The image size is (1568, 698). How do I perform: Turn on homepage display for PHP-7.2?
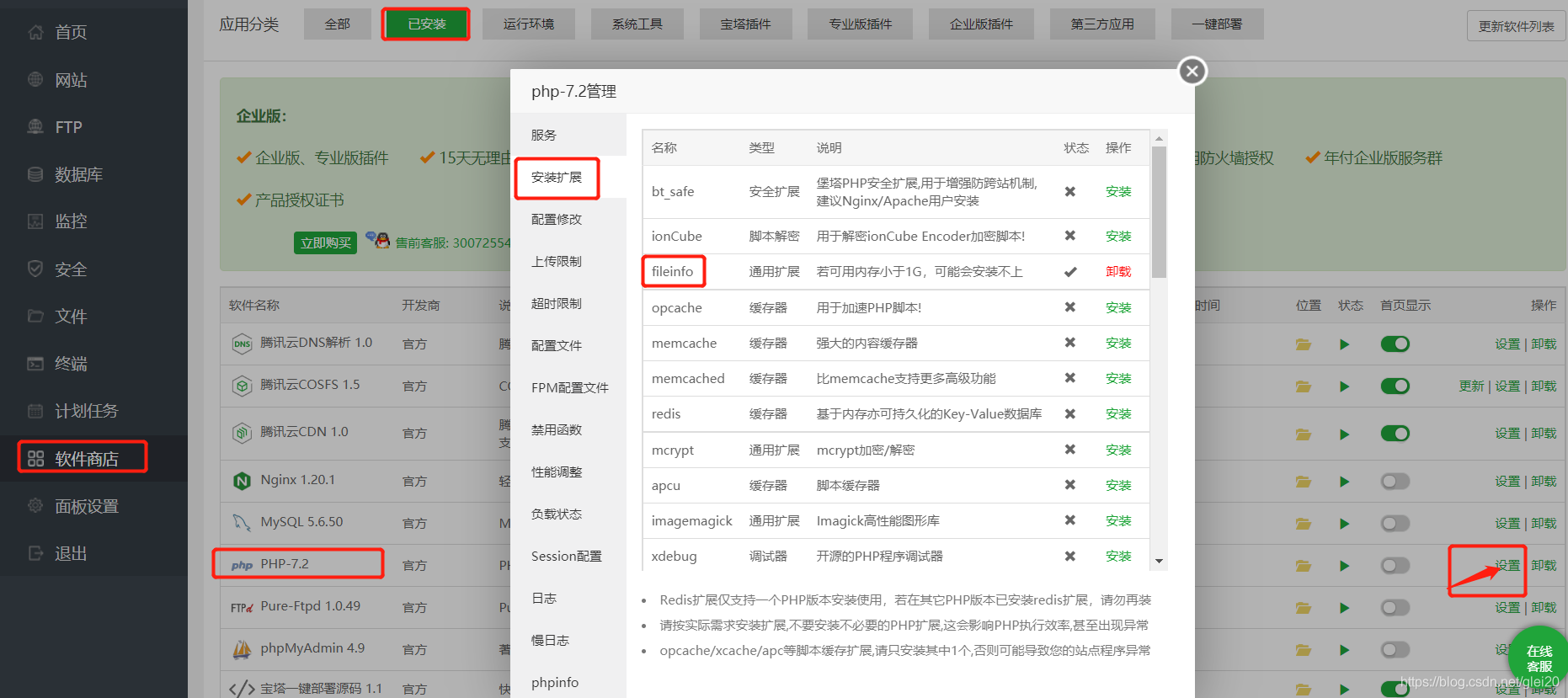[x=1395, y=566]
